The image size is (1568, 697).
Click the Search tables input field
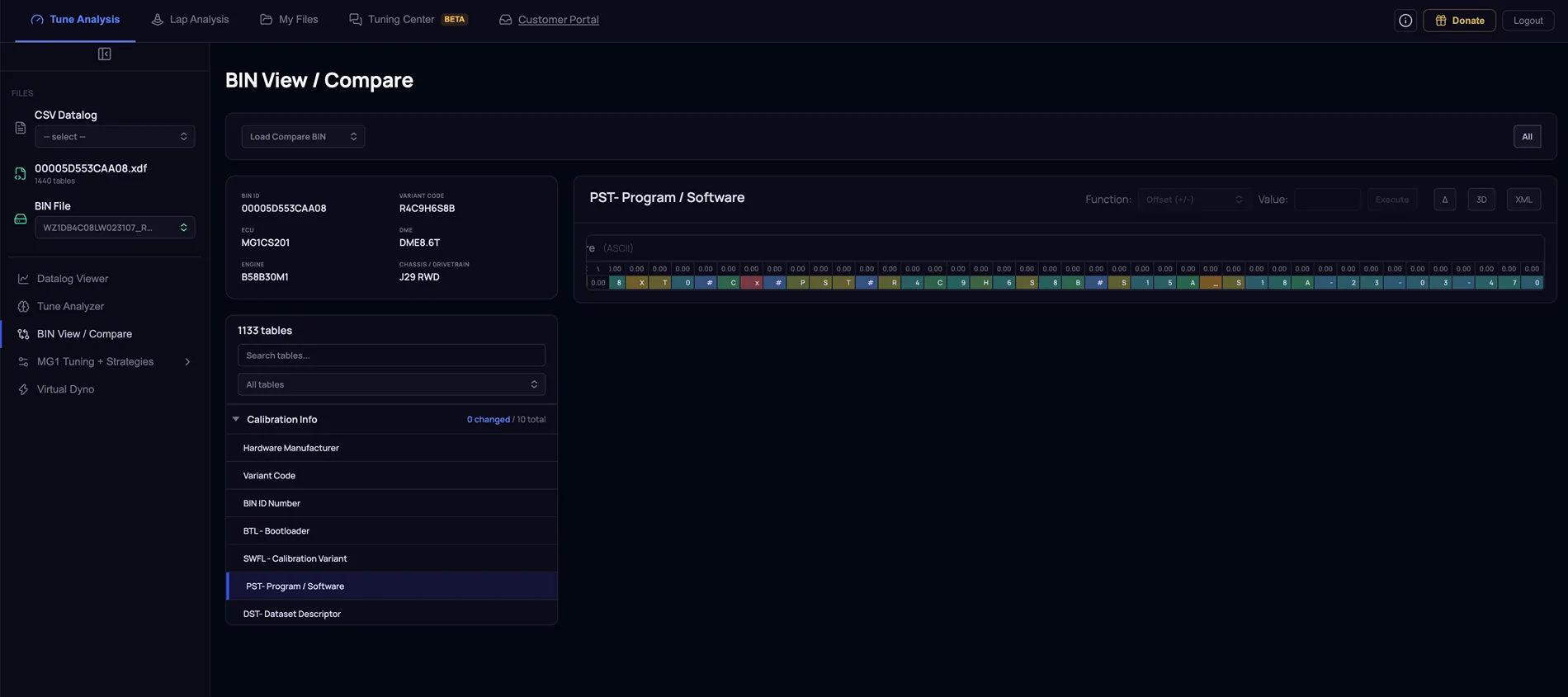(391, 356)
